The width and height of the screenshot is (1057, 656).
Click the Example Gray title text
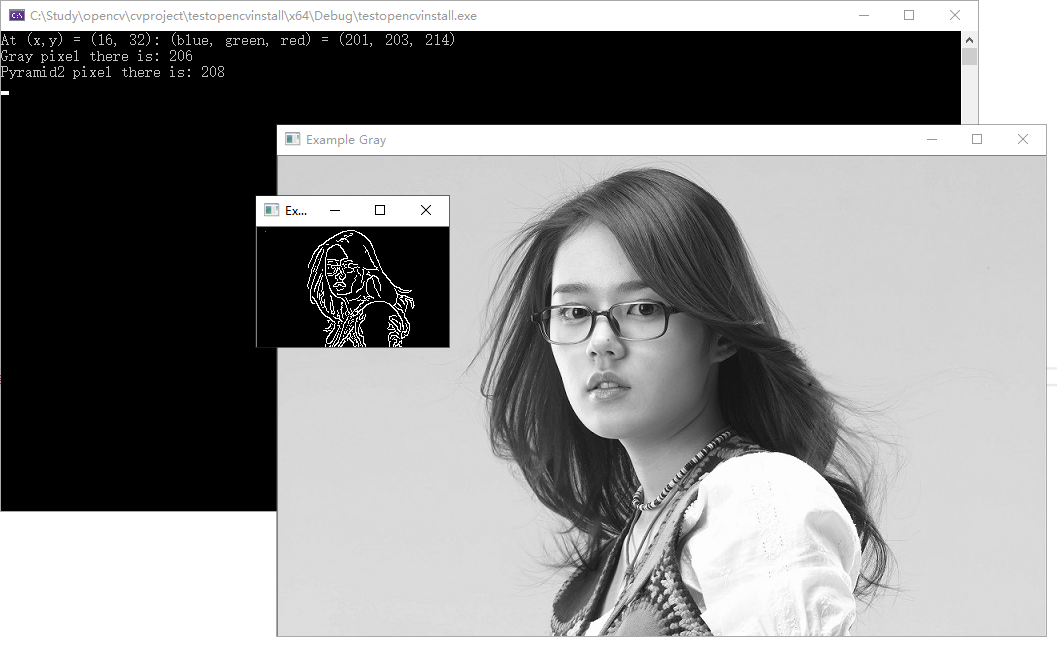(346, 140)
